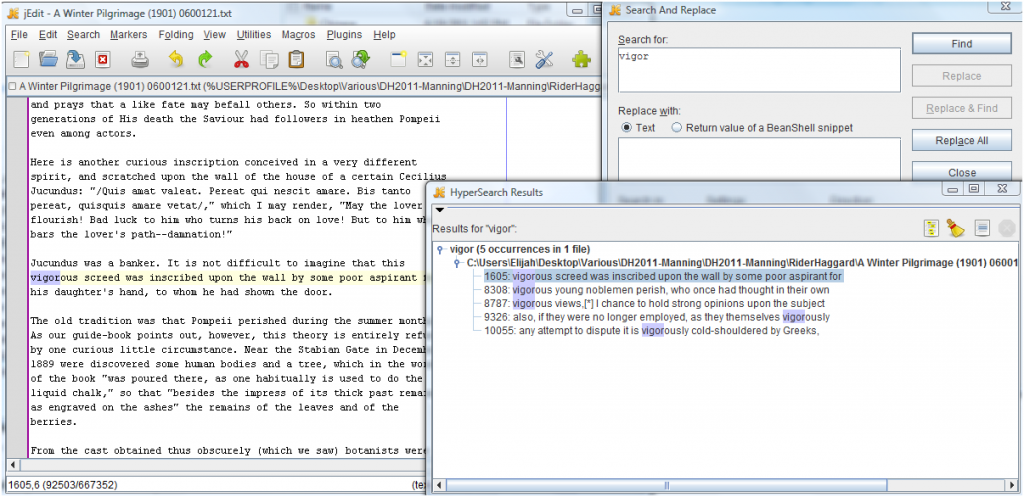Select result line 1605 vigorous screed
The height and width of the screenshot is (497, 1024).
[x=663, y=276]
